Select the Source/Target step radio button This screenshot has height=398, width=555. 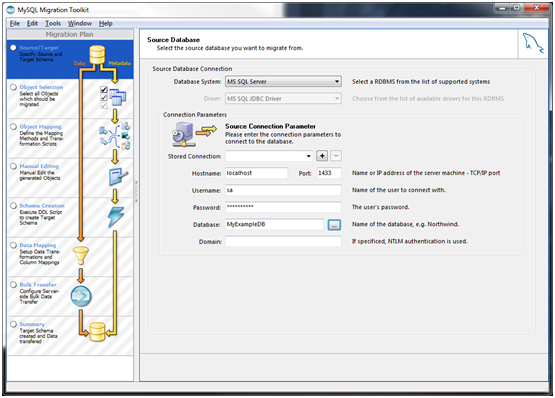13,47
